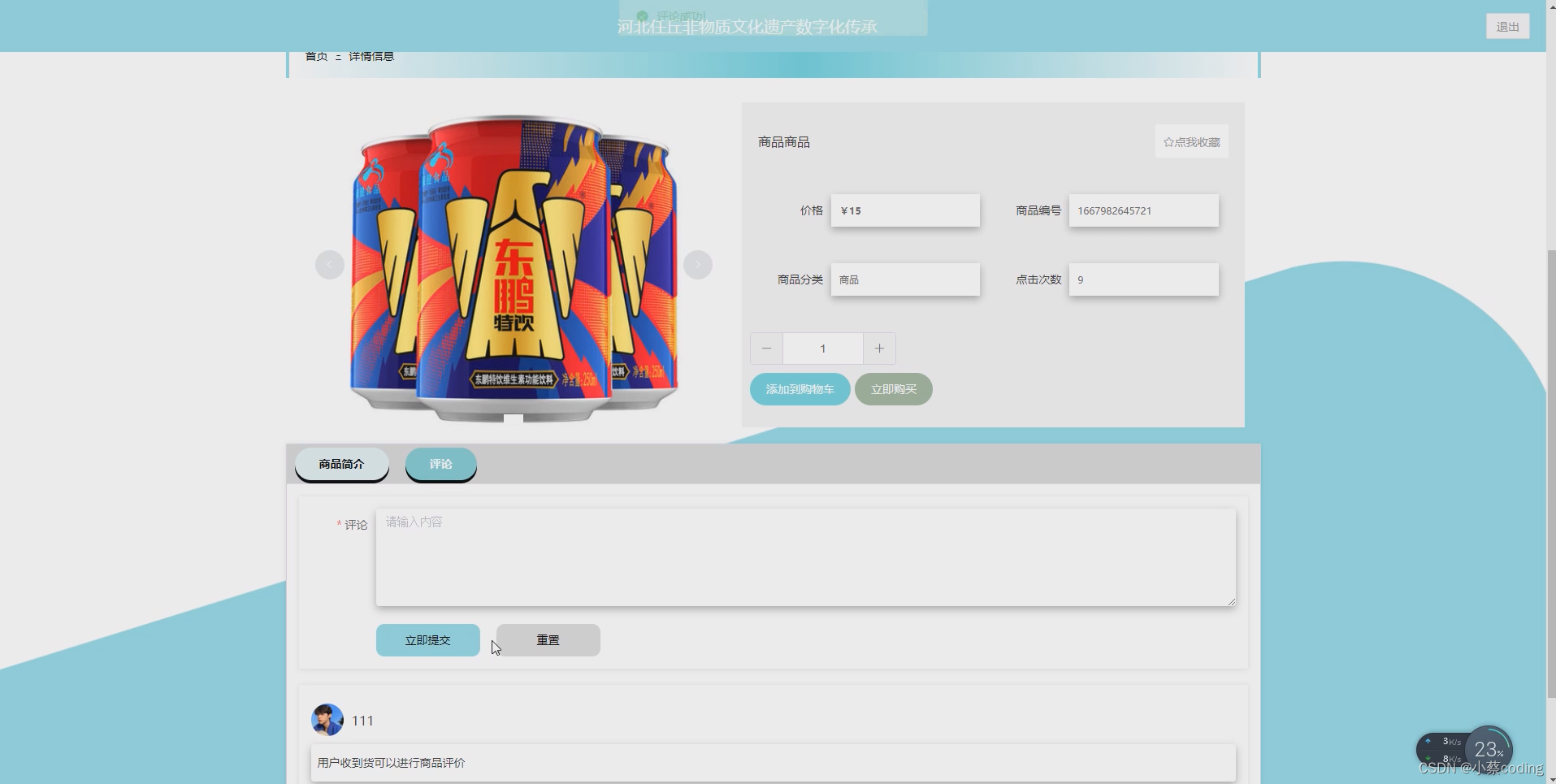Viewport: 1556px width, 784px height.
Task: Click the 商品编号 field
Action: point(1143,210)
